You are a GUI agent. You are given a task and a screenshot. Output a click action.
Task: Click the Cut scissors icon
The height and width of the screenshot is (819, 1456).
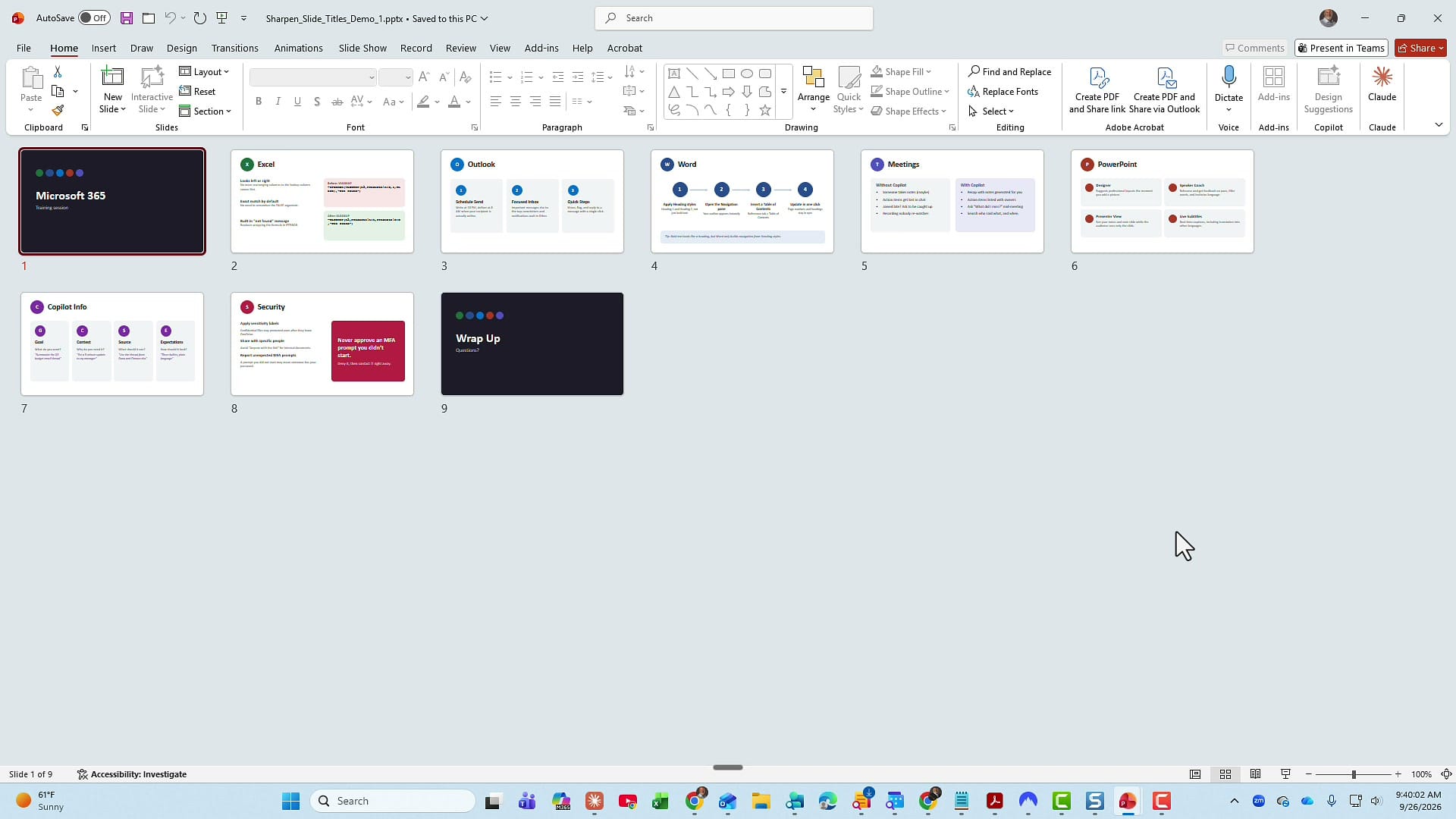coord(58,71)
